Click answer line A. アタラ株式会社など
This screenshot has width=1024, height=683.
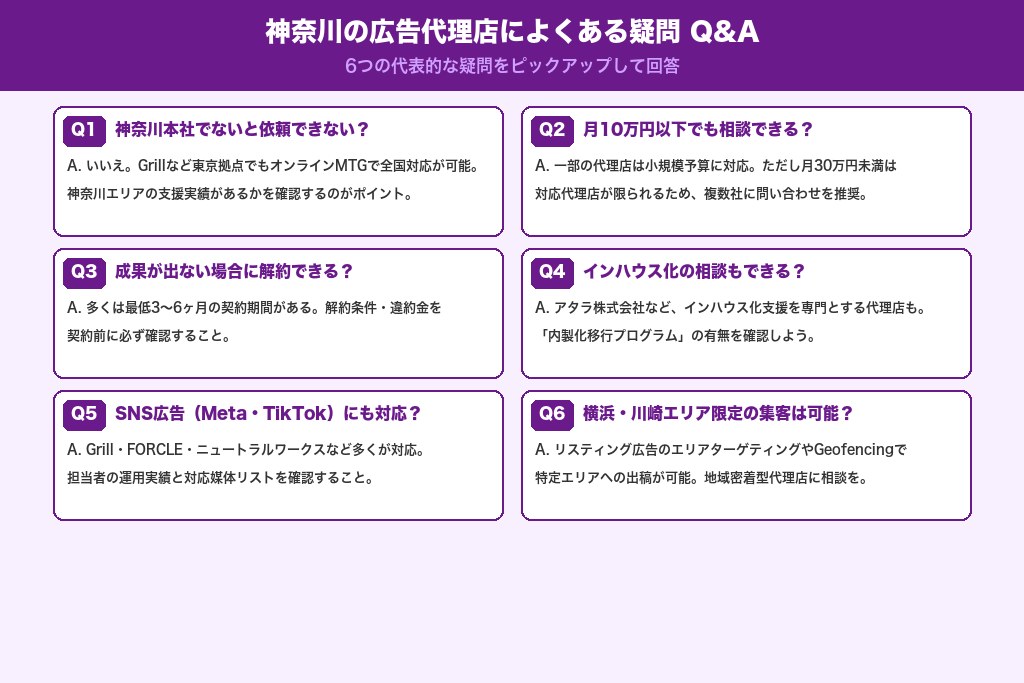(x=732, y=308)
